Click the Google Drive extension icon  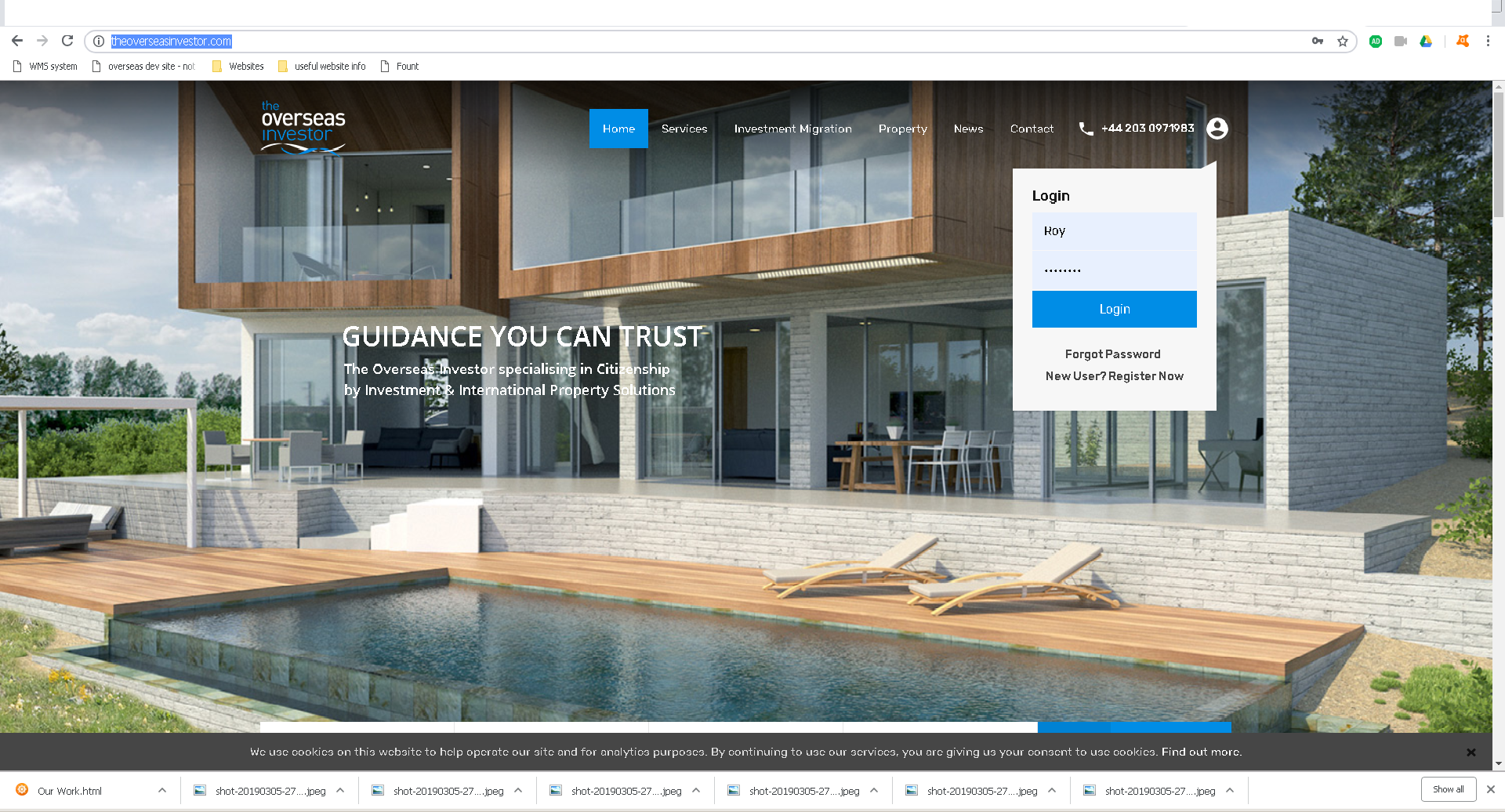(x=1426, y=42)
